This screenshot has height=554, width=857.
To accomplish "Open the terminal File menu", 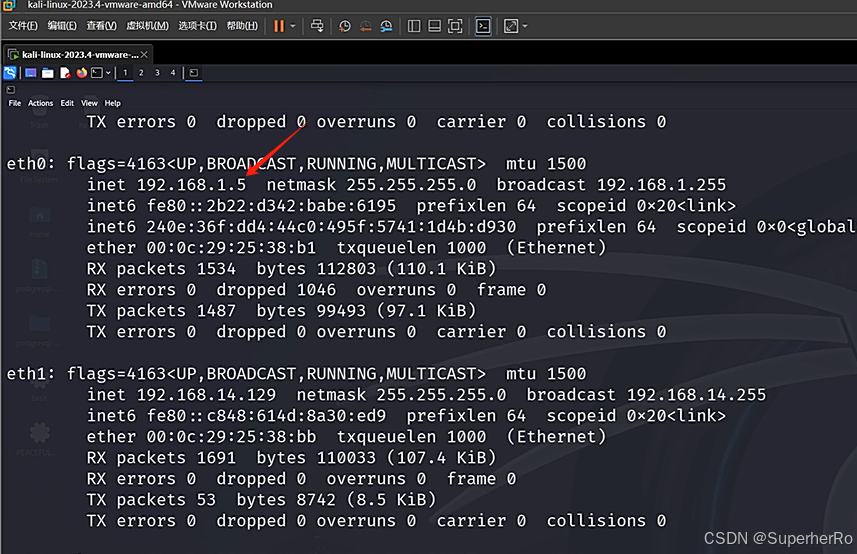I will pyautogui.click(x=15, y=103).
